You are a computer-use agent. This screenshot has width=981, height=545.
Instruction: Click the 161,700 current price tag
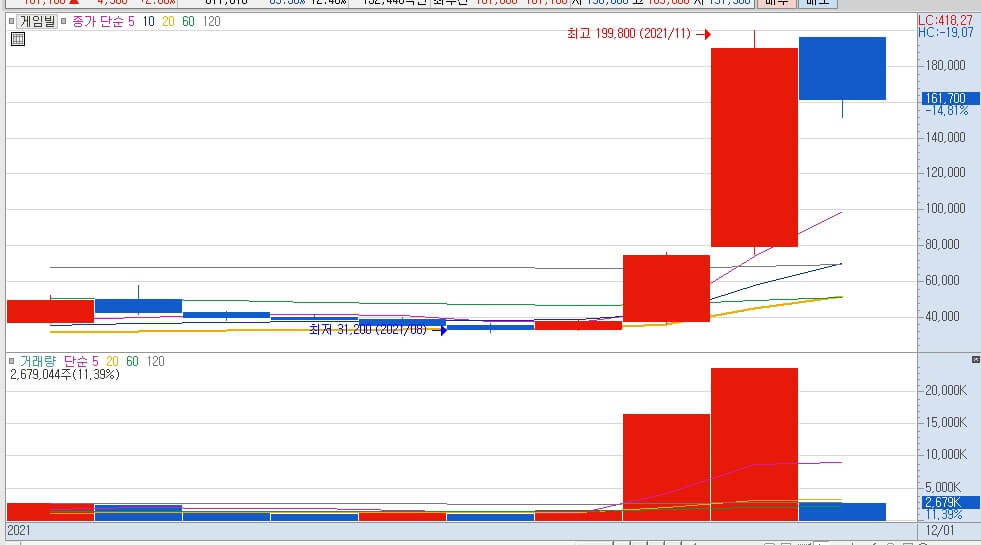(950, 98)
